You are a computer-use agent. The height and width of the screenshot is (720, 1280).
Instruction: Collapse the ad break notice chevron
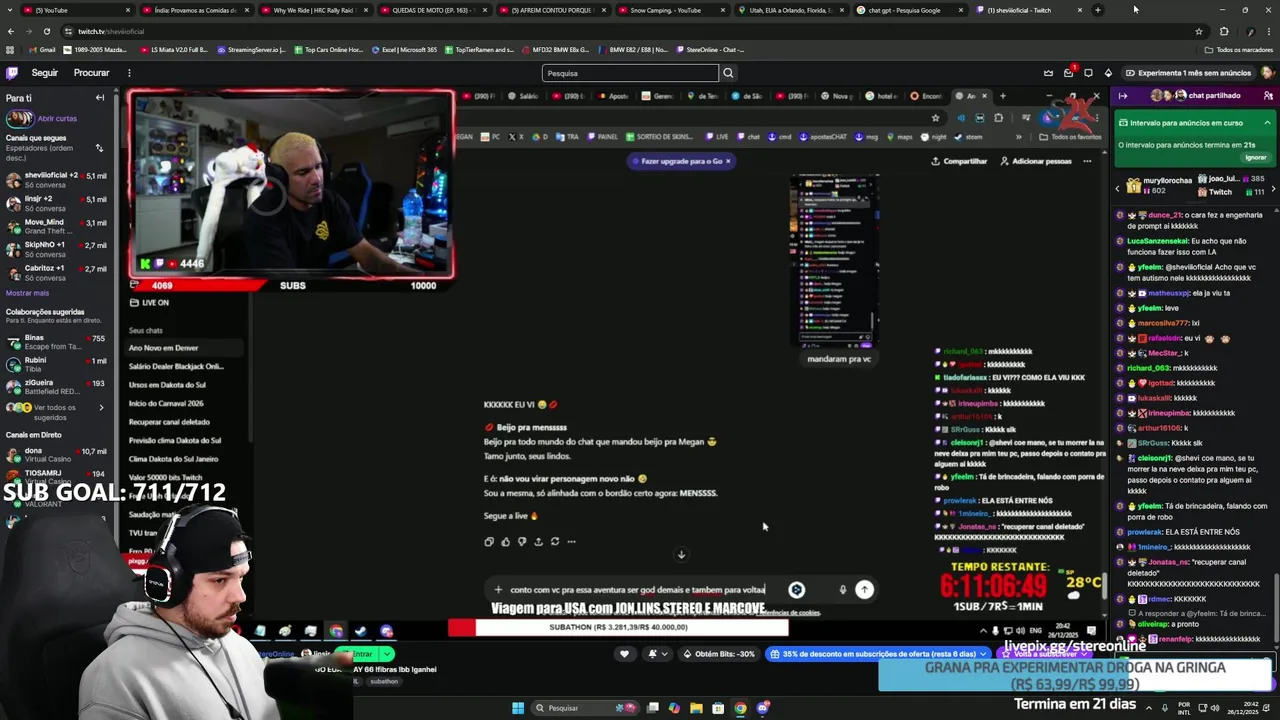tap(1267, 123)
